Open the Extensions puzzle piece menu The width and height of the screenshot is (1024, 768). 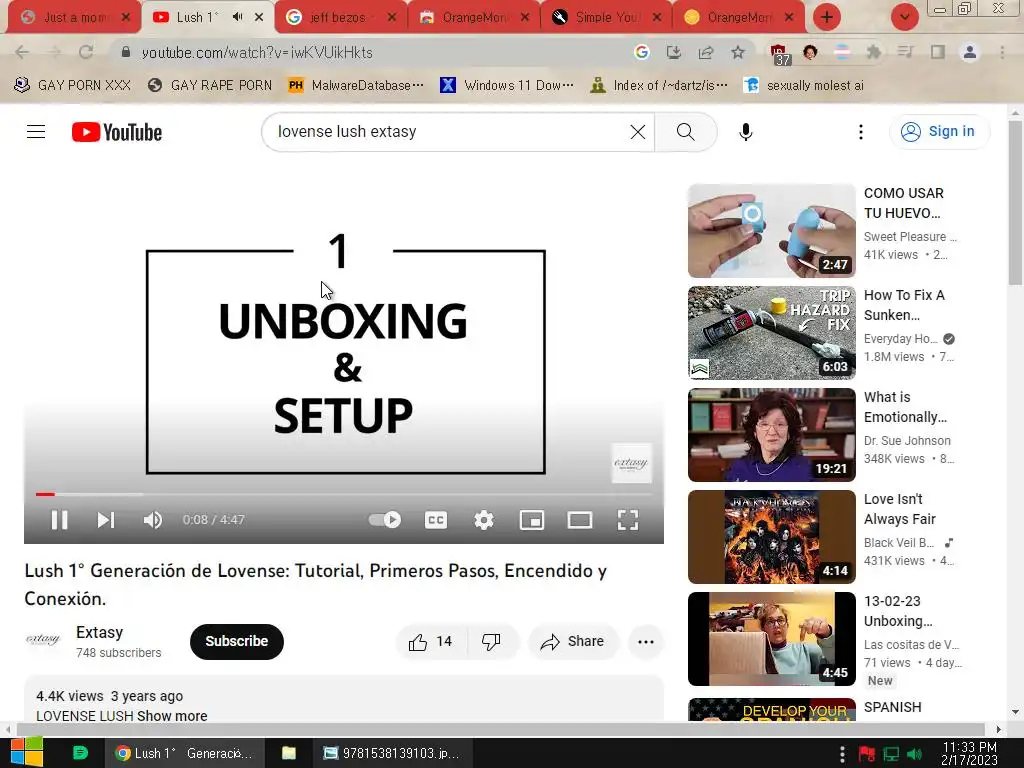874,52
